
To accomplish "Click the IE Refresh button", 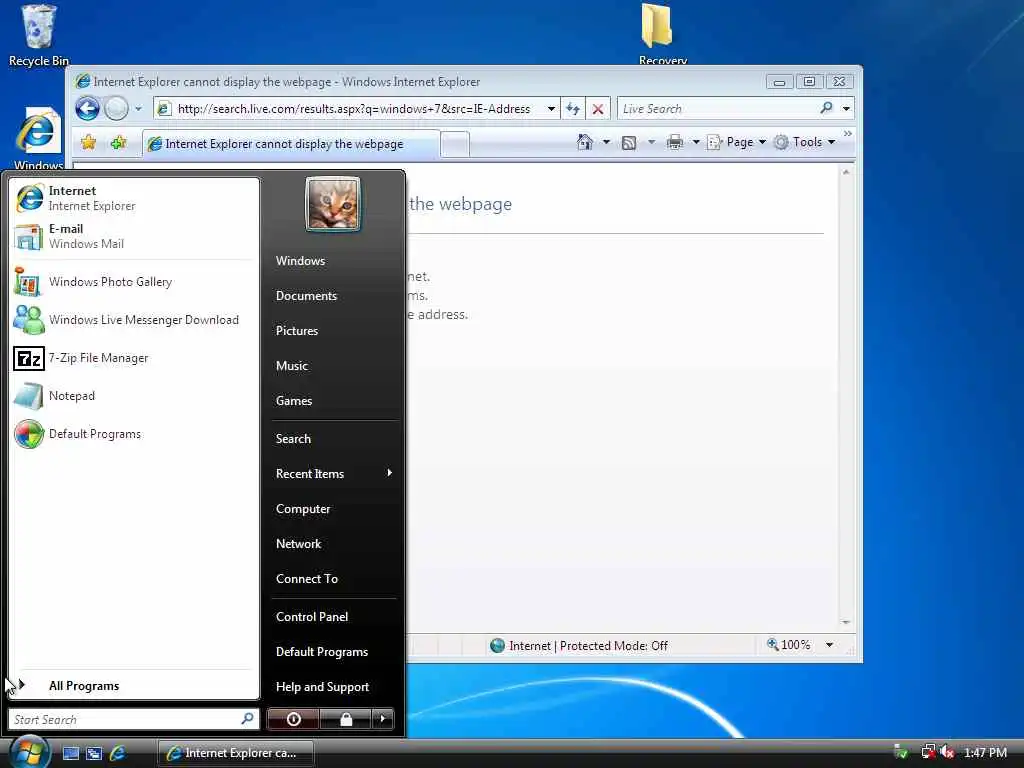I will (573, 109).
